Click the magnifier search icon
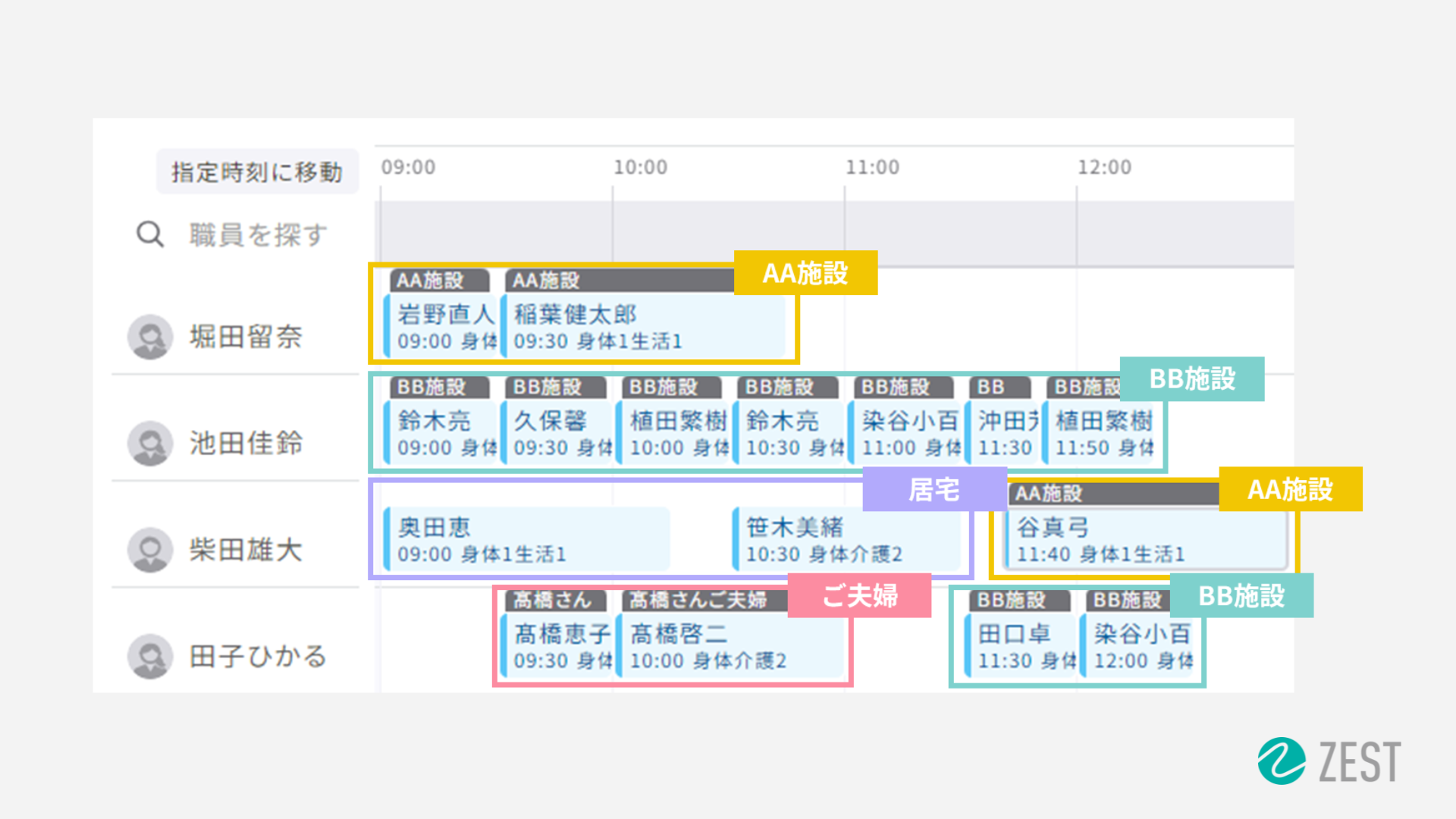This screenshot has width=1456, height=819. tap(149, 234)
